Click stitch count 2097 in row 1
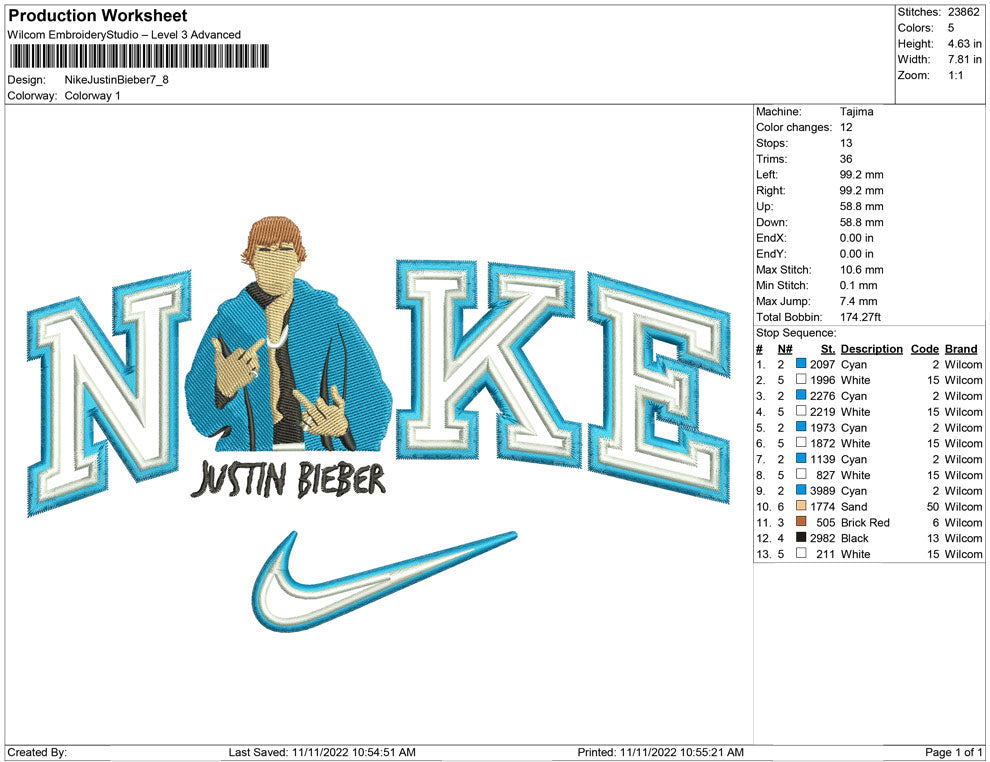 point(823,364)
